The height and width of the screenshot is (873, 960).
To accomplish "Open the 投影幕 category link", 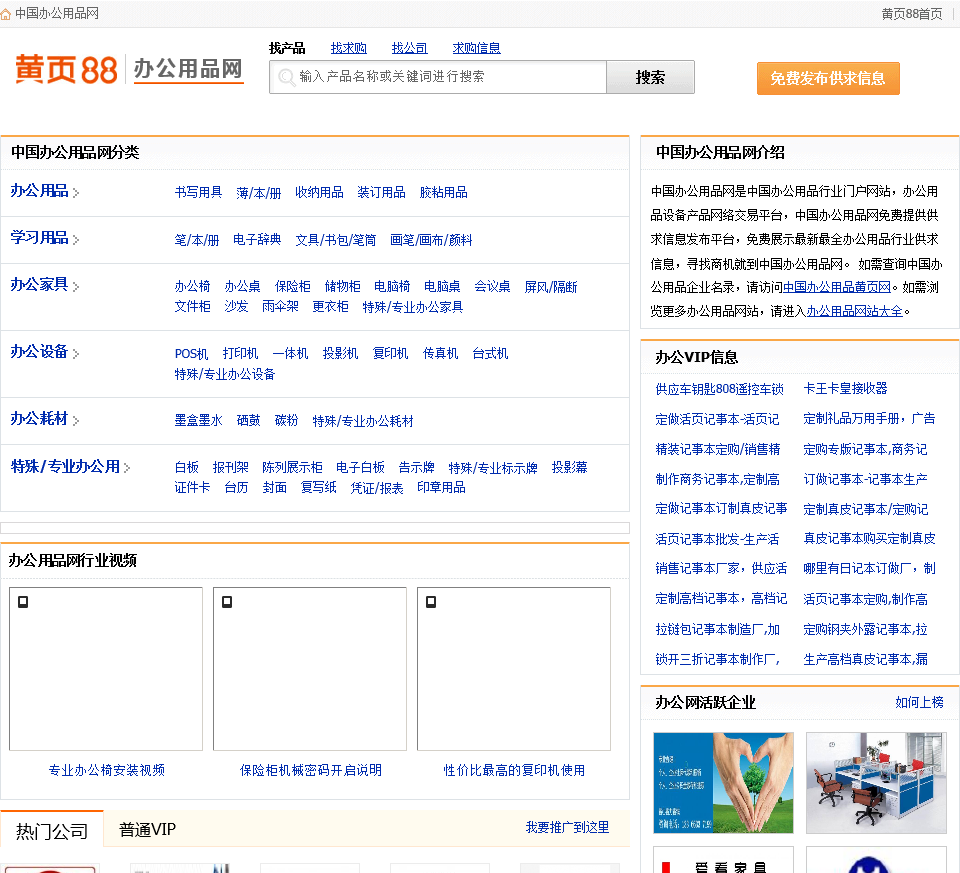I will pyautogui.click(x=569, y=468).
